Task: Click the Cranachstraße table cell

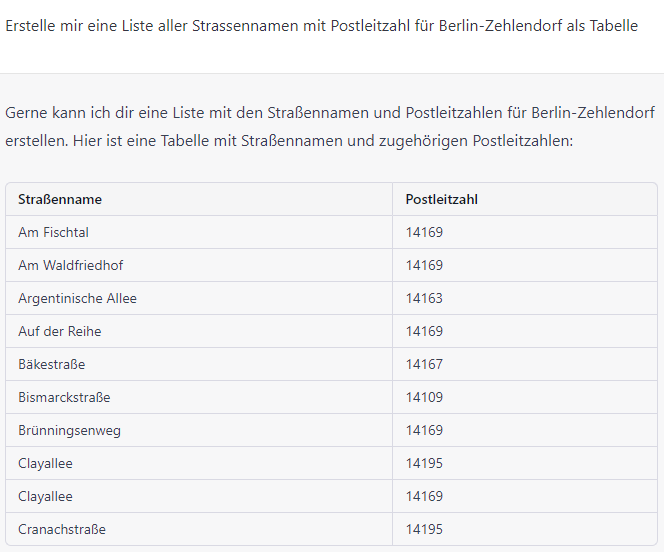Action: (62, 529)
